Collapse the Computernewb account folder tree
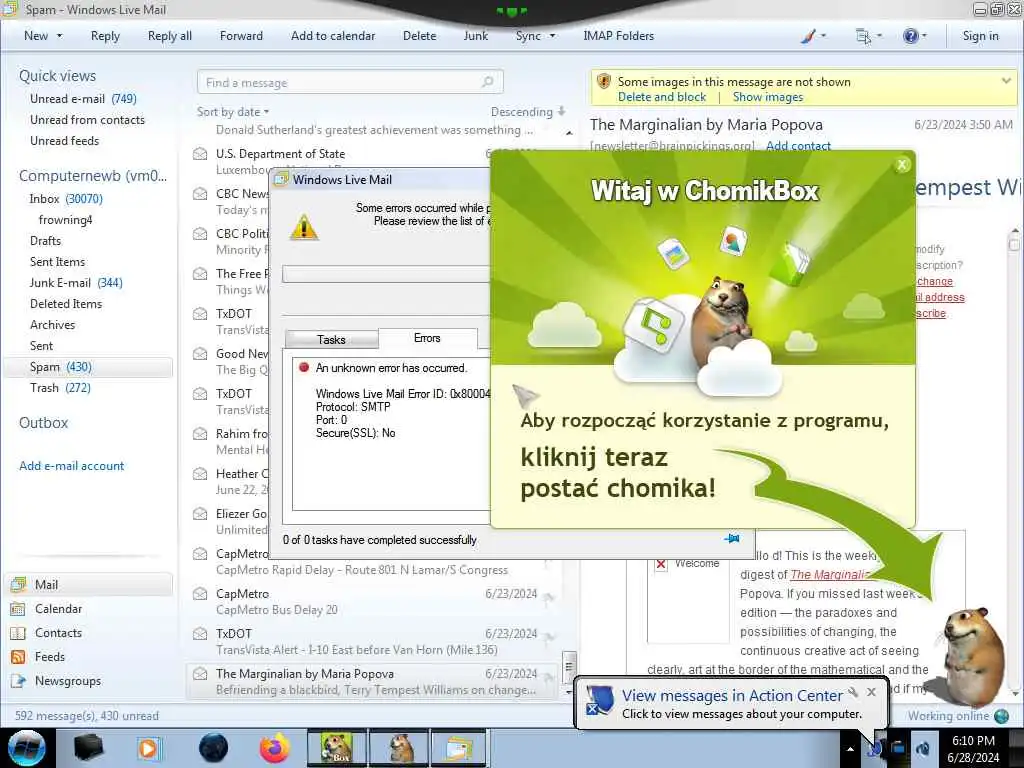 (x=93, y=176)
